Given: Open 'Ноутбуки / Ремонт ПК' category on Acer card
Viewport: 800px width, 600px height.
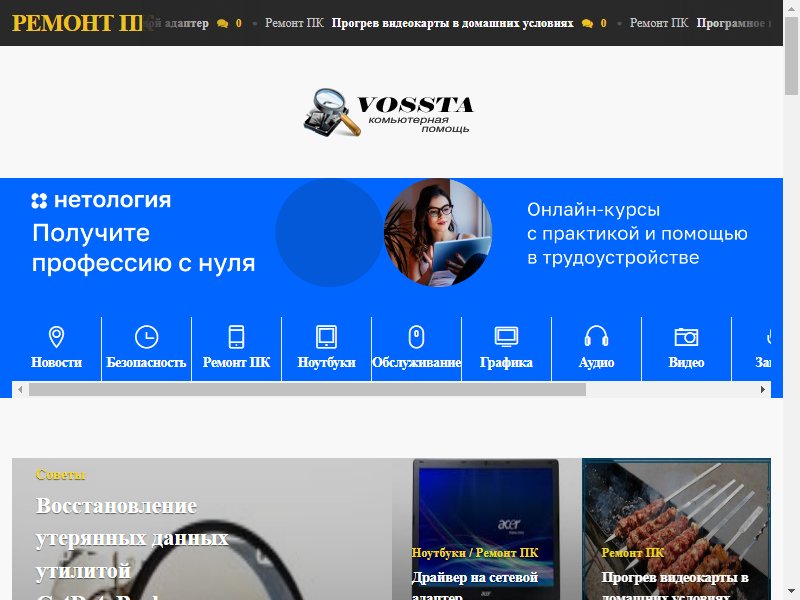Looking at the screenshot, I should click(475, 553).
